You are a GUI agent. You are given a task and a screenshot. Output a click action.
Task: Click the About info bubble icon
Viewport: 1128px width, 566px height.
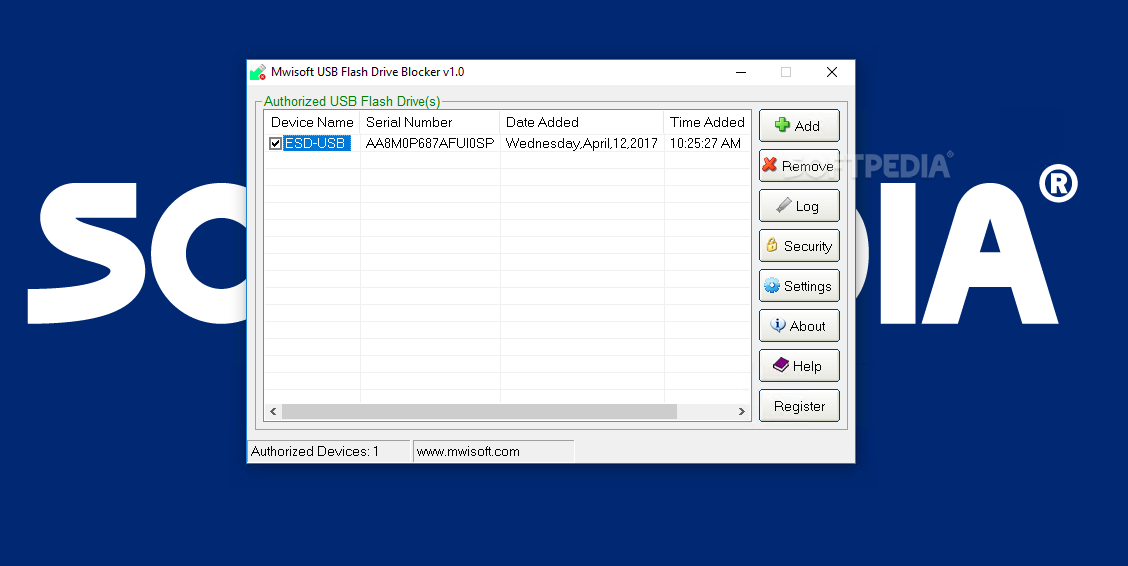[x=778, y=325]
